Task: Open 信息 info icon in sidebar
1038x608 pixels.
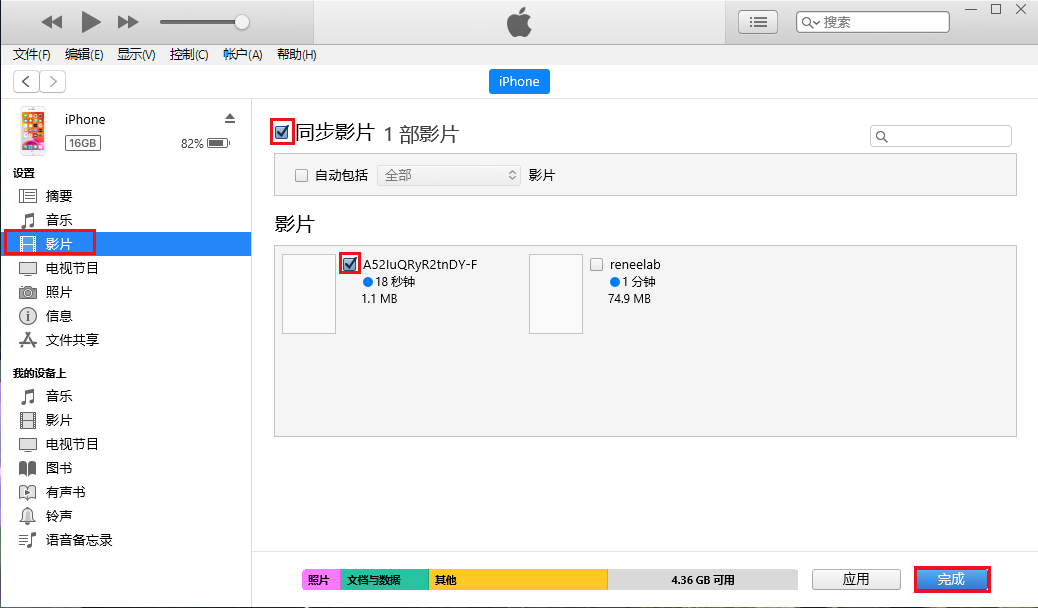Action: point(28,316)
